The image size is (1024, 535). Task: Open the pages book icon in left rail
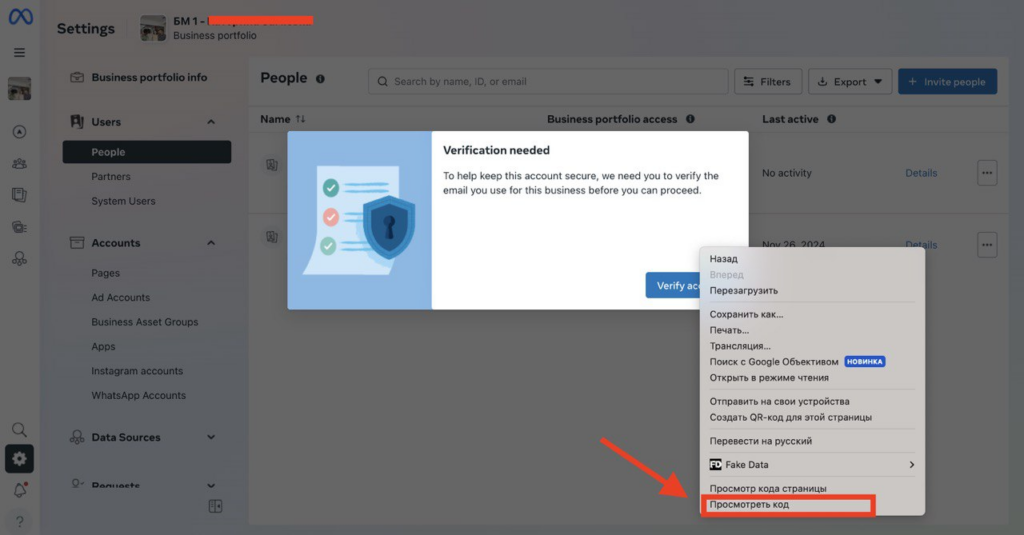[20, 195]
